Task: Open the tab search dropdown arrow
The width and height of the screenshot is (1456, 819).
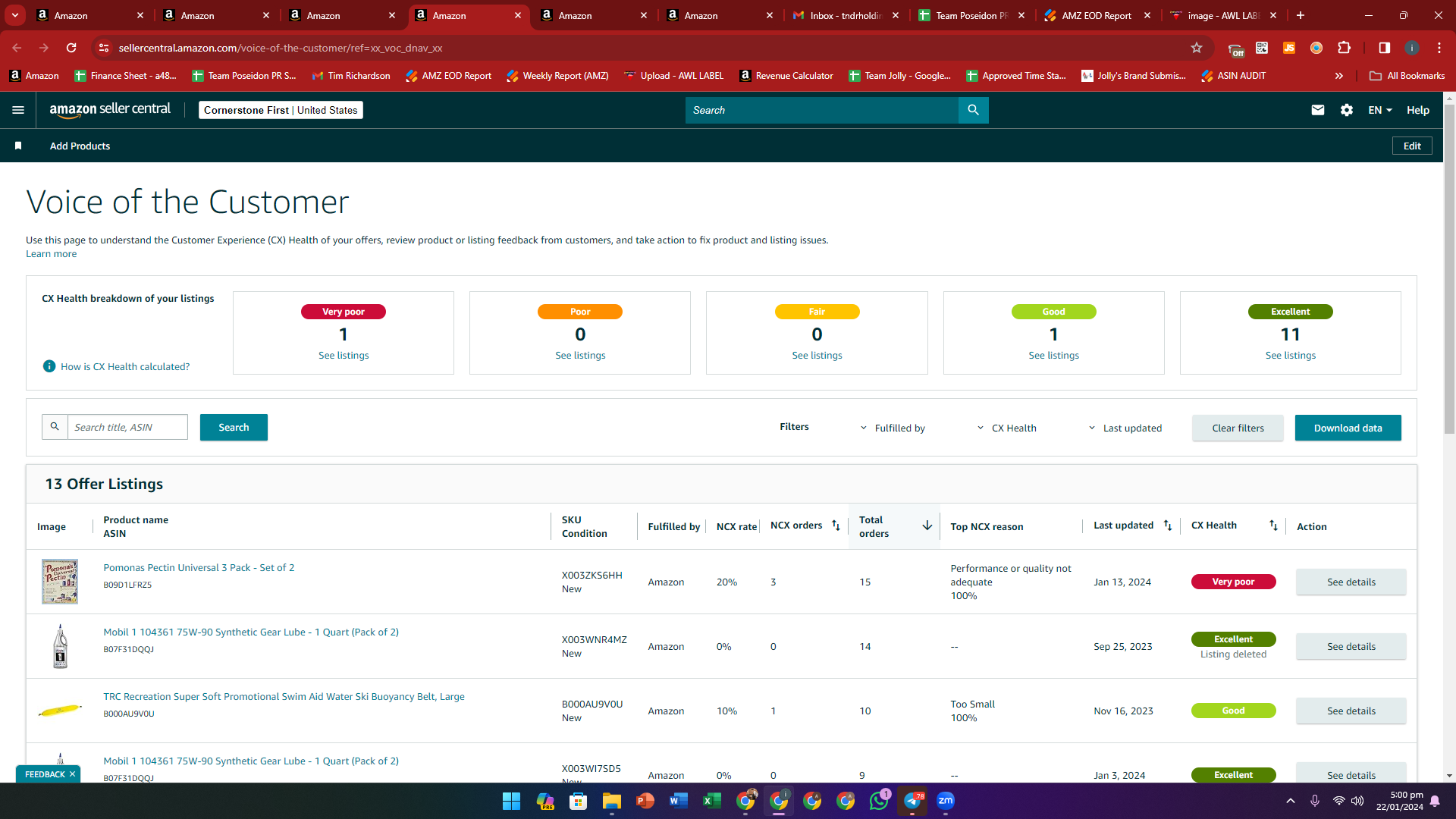Action: click(x=15, y=15)
